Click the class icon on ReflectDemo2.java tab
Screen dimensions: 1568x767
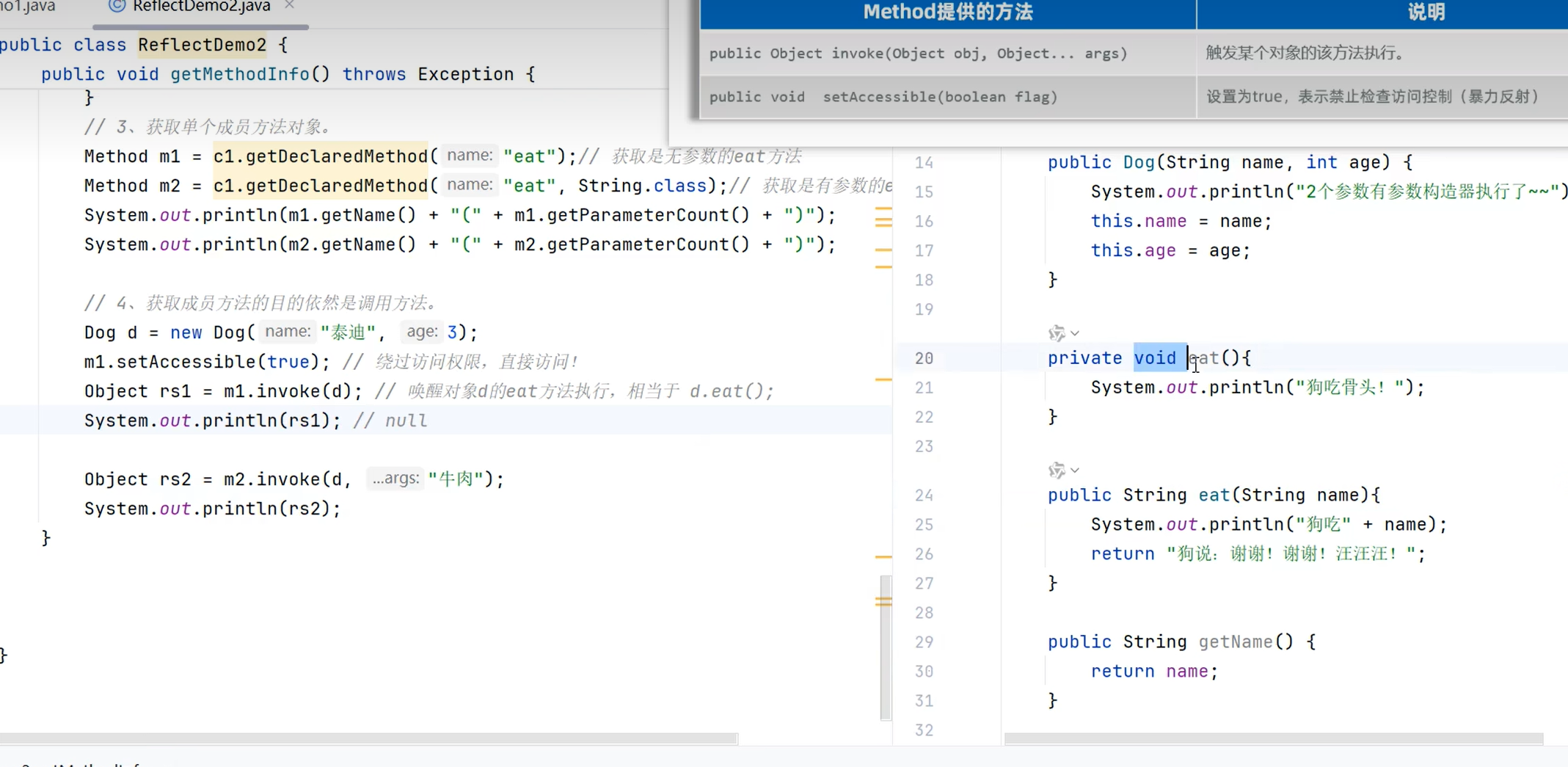click(117, 6)
